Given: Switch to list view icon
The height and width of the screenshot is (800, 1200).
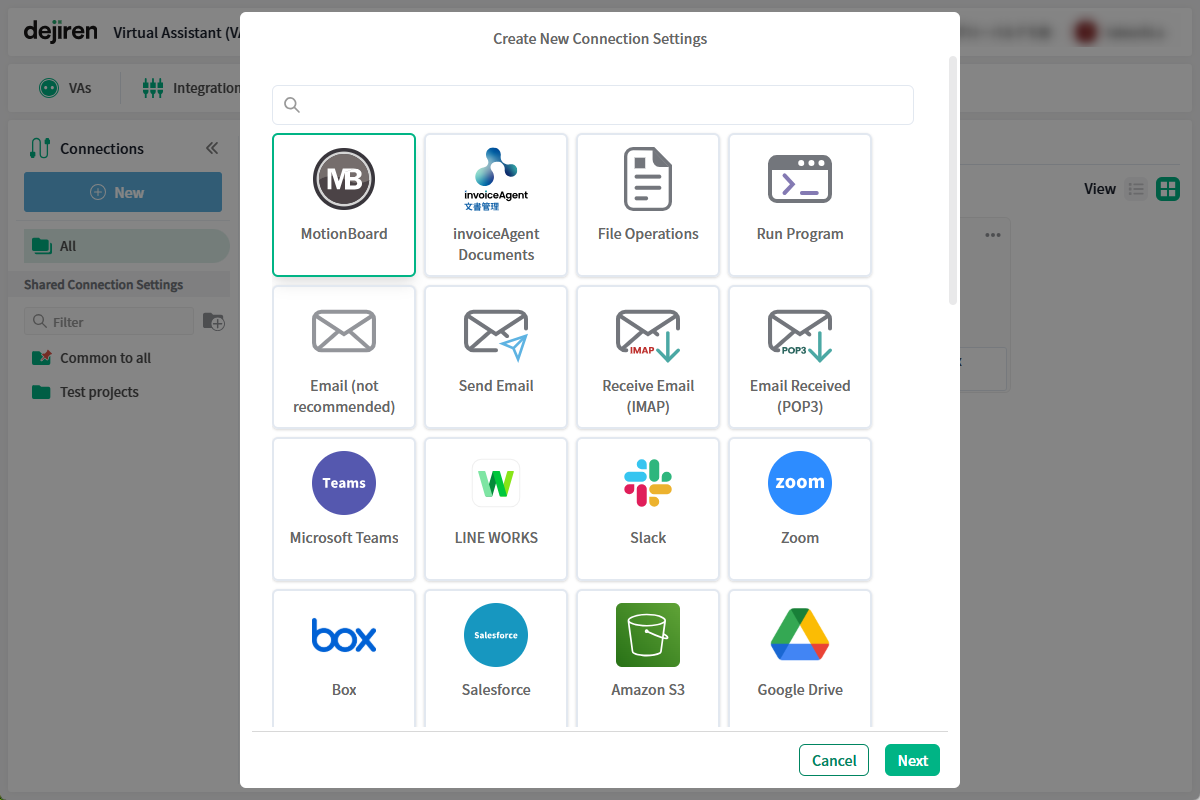Looking at the screenshot, I should pos(1136,189).
